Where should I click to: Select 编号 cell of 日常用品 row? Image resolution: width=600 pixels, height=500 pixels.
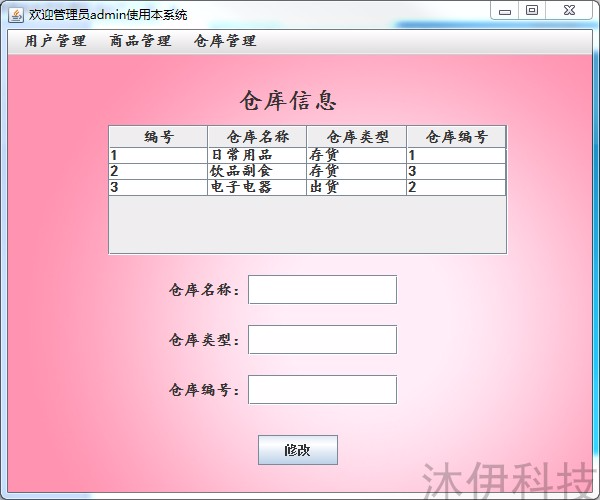pyautogui.click(x=158, y=155)
